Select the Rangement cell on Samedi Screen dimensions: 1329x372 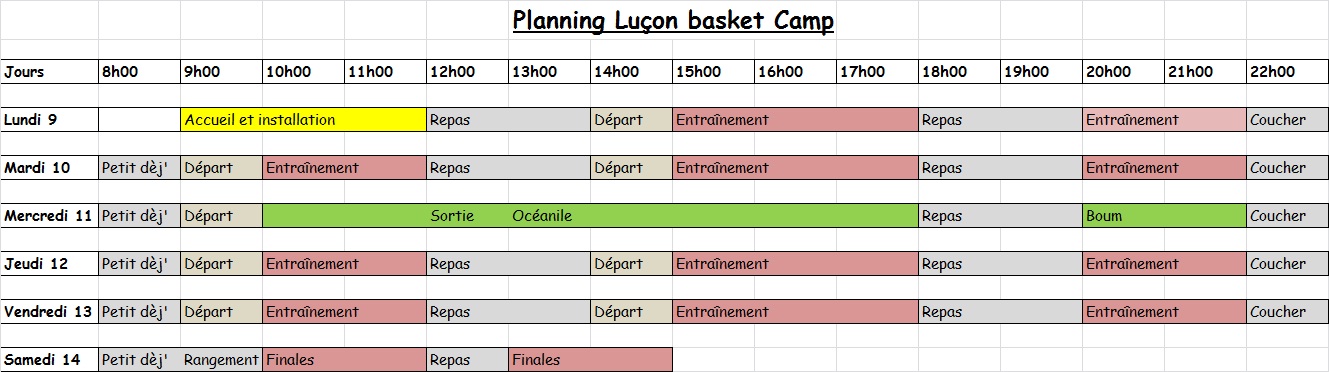point(221,360)
